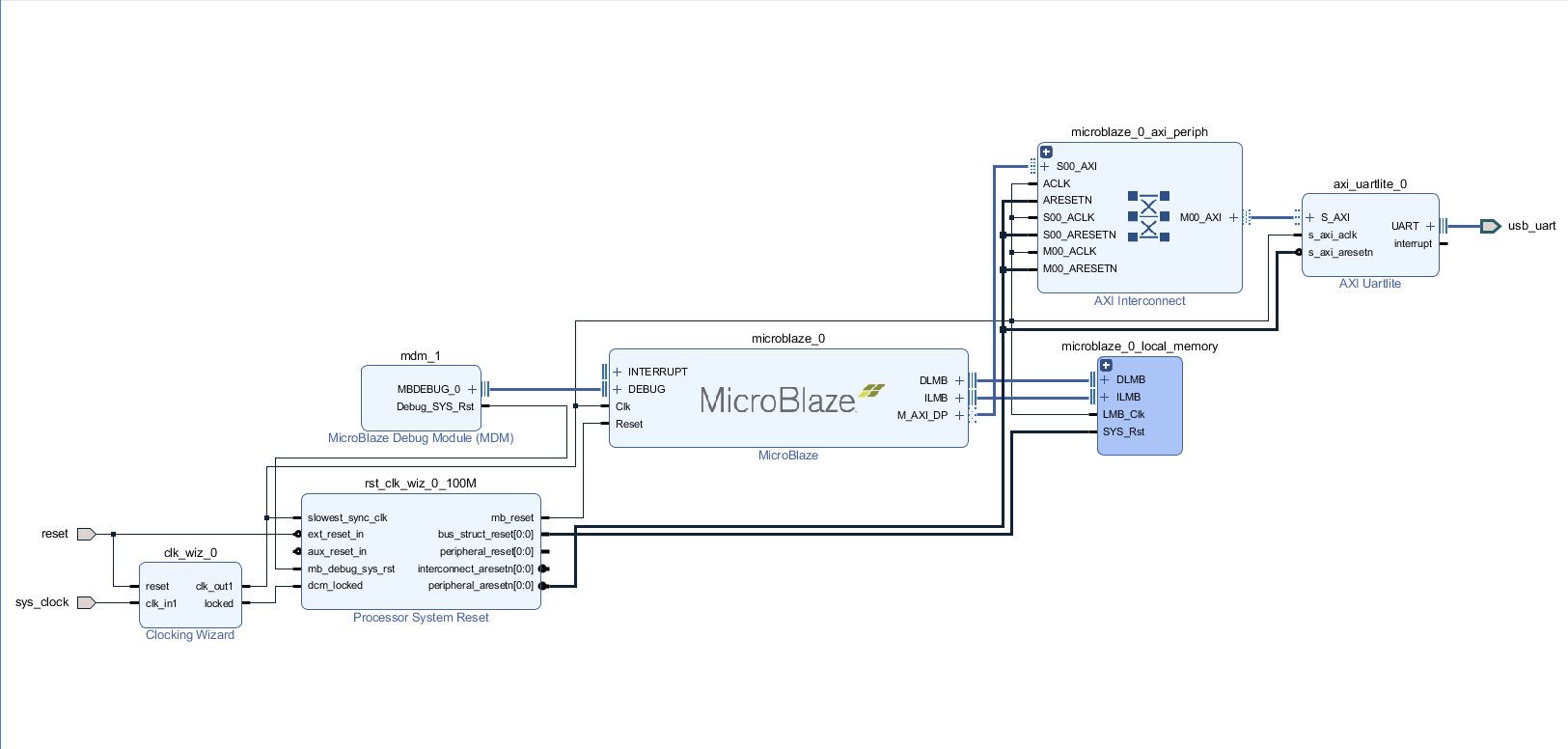Select the slowest_sync_clk pin

[347, 517]
